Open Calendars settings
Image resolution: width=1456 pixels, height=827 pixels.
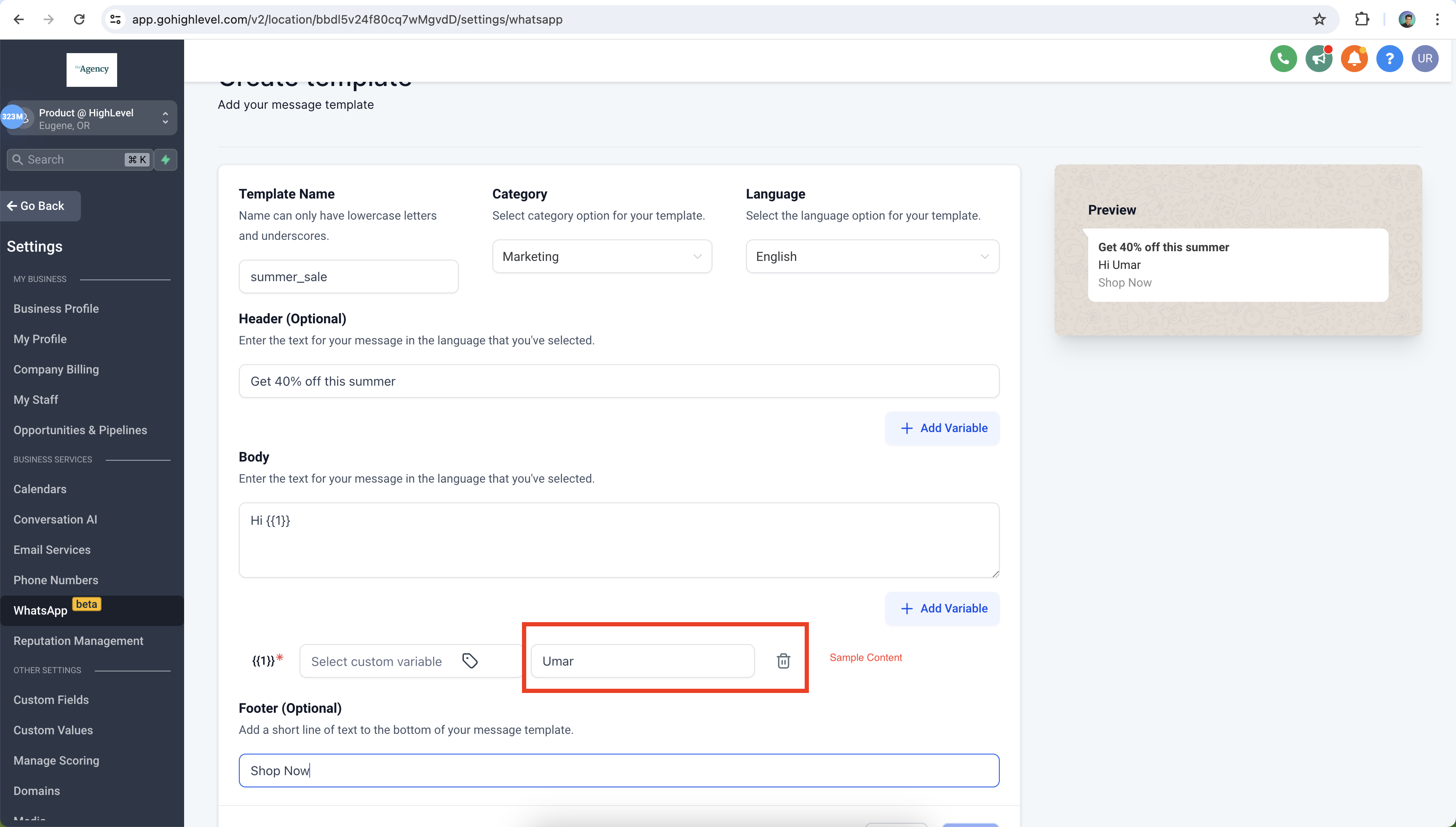coord(40,489)
